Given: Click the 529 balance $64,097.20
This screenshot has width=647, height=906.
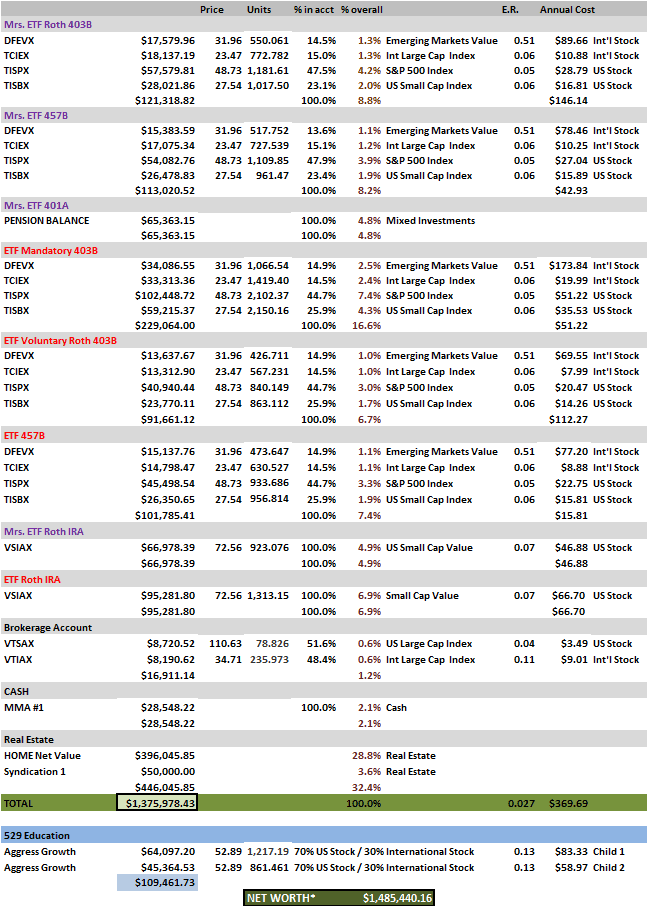Looking at the screenshot, I should pos(168,851).
